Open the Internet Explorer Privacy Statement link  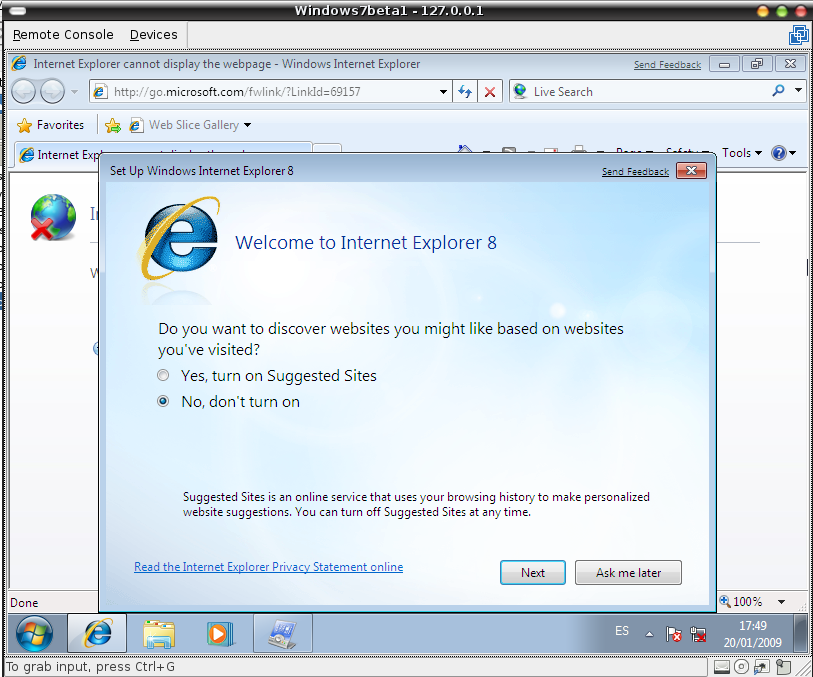click(x=269, y=567)
